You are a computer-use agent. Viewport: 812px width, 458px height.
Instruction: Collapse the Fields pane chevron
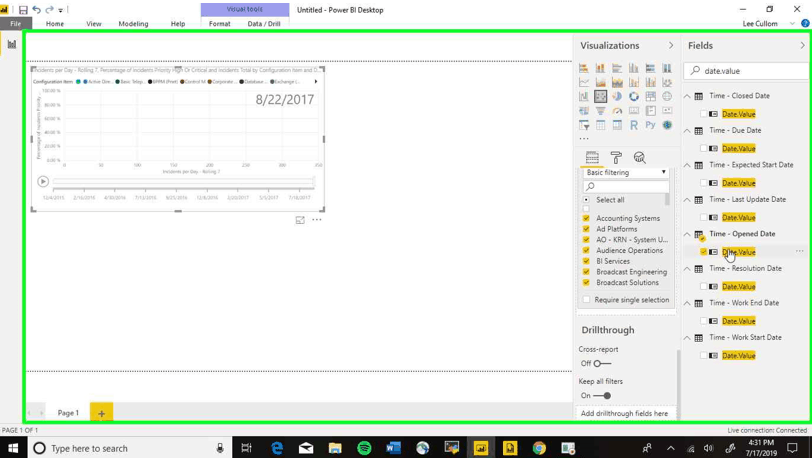coord(803,46)
